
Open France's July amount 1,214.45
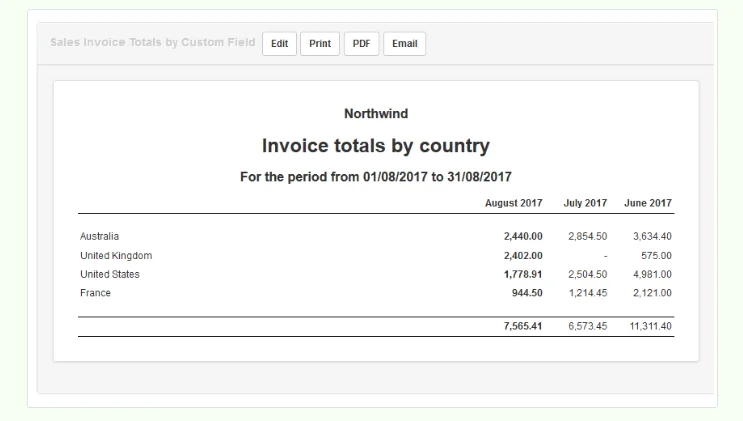(588, 293)
